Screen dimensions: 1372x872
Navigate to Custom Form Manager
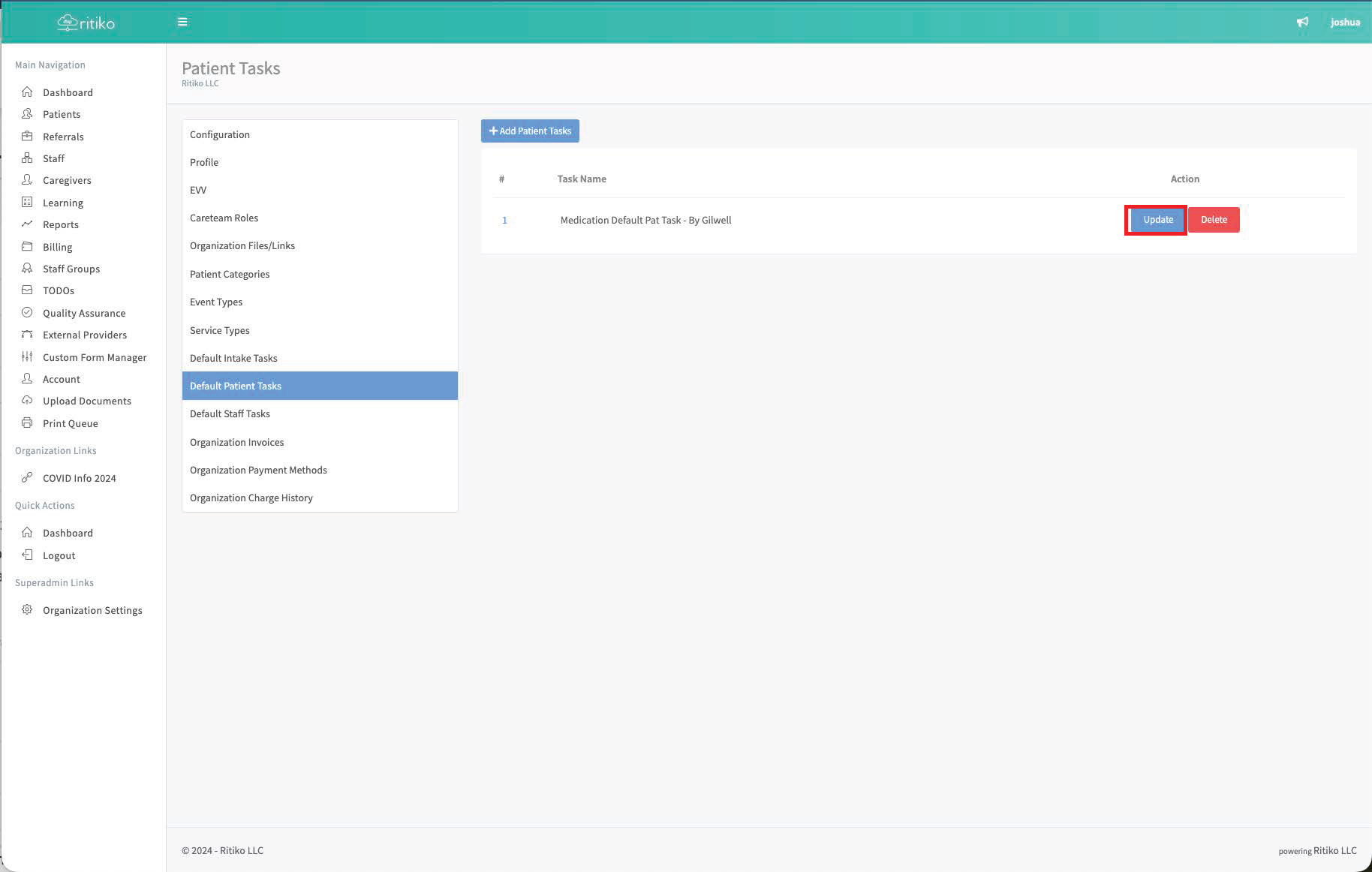click(x=95, y=357)
